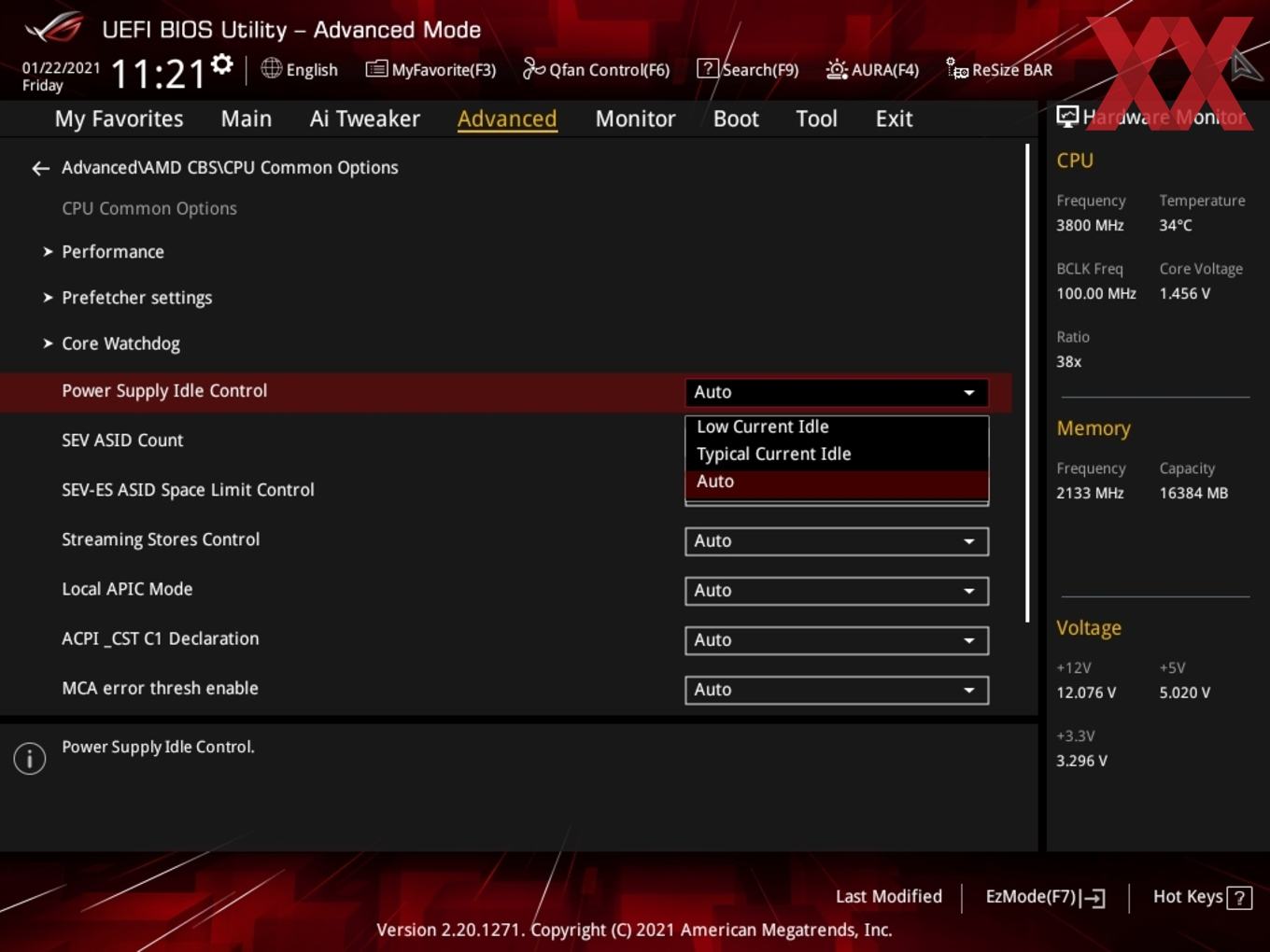Click the 1.456 V core voltage value

pyautogui.click(x=1185, y=293)
